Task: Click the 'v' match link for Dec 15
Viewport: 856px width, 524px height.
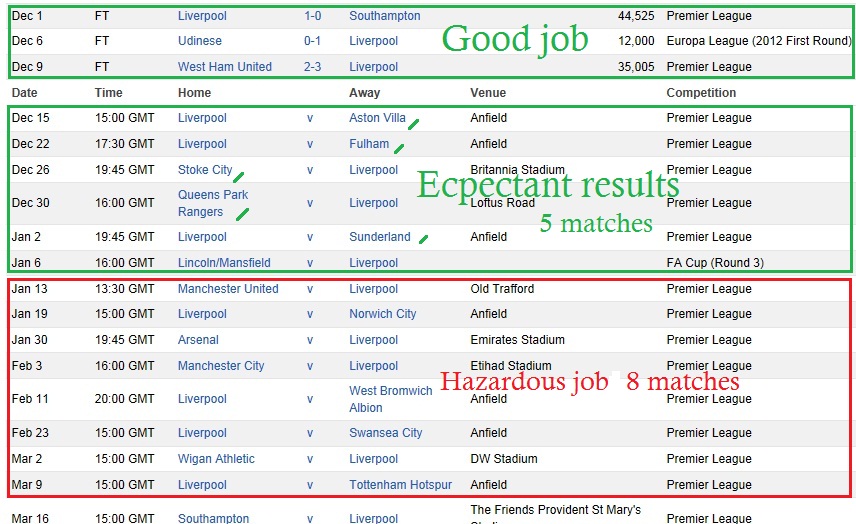Action: (x=310, y=118)
